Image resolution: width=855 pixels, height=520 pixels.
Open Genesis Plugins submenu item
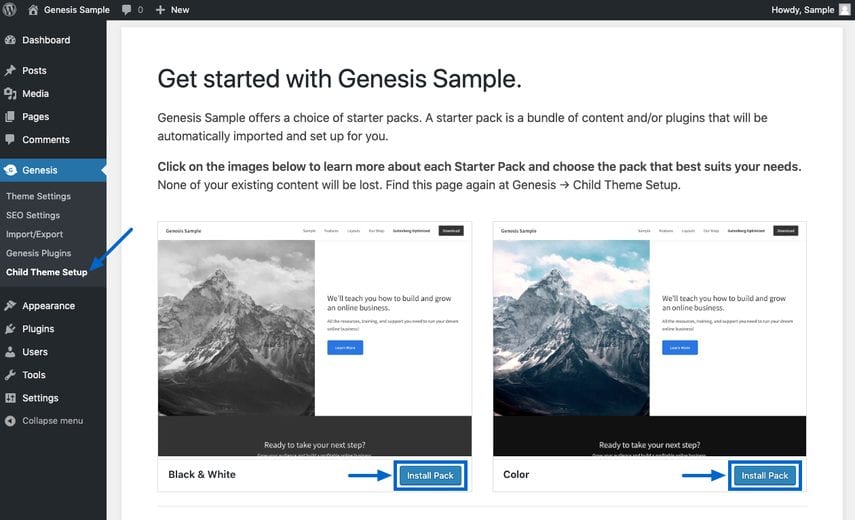[x=38, y=253]
